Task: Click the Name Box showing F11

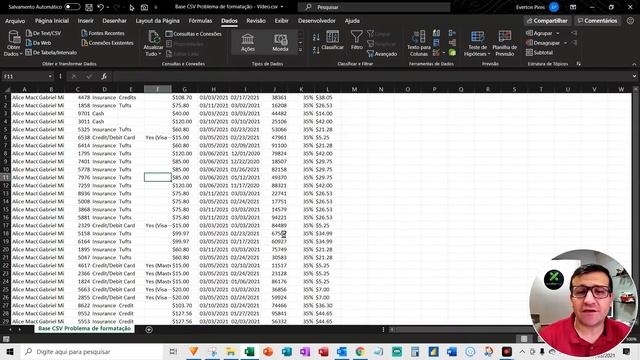Action: click(24, 76)
